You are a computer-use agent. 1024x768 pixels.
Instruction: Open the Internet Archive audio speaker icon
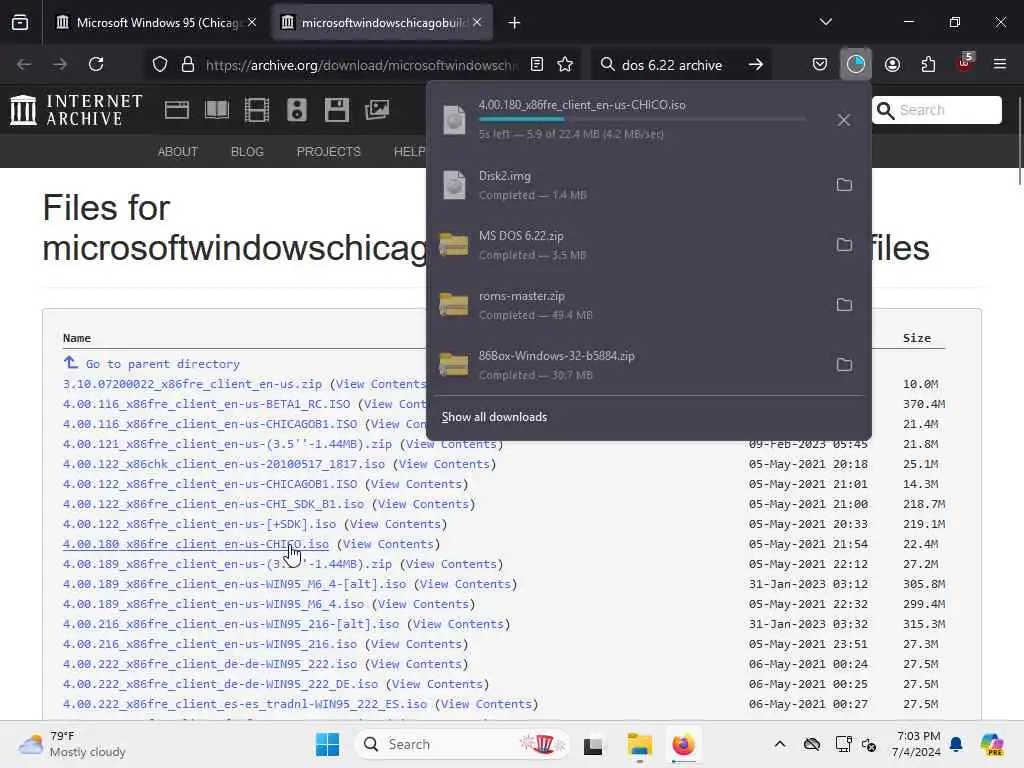(x=296, y=110)
